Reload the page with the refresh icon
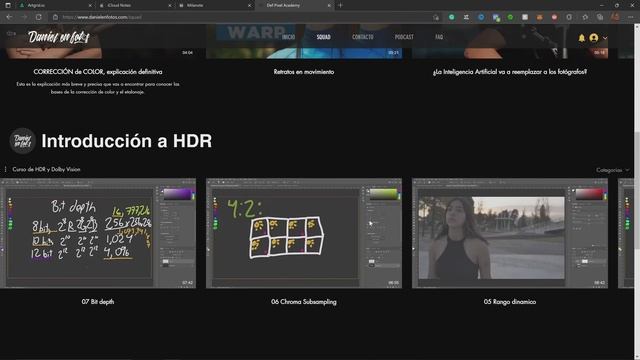The width and height of the screenshot is (640, 360). coord(39,17)
